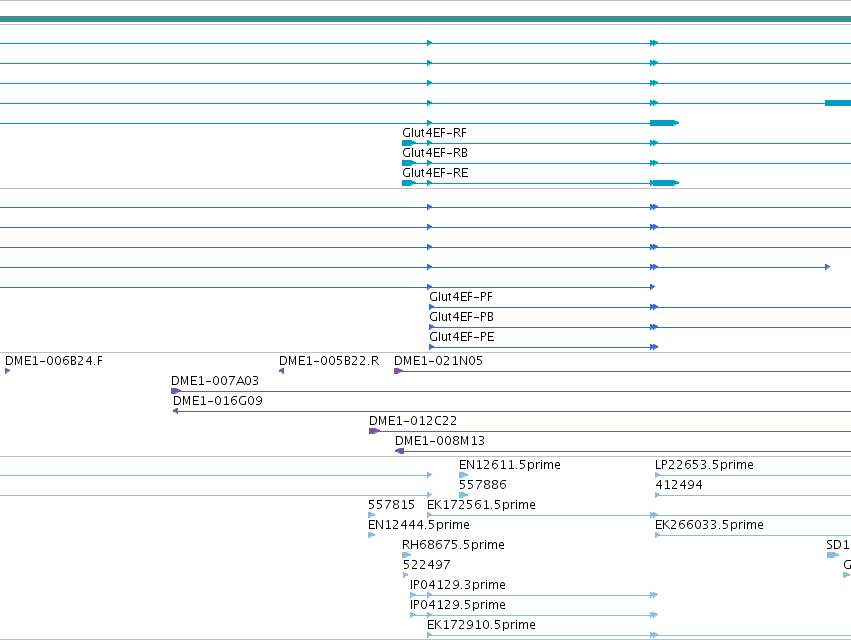This screenshot has width=851, height=640.
Task: Select the EN12611.5prime EST label
Action: click(510, 465)
